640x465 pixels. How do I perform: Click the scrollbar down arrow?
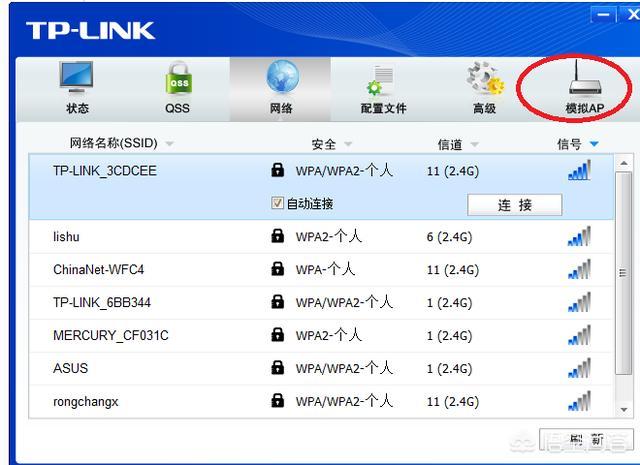click(x=624, y=411)
